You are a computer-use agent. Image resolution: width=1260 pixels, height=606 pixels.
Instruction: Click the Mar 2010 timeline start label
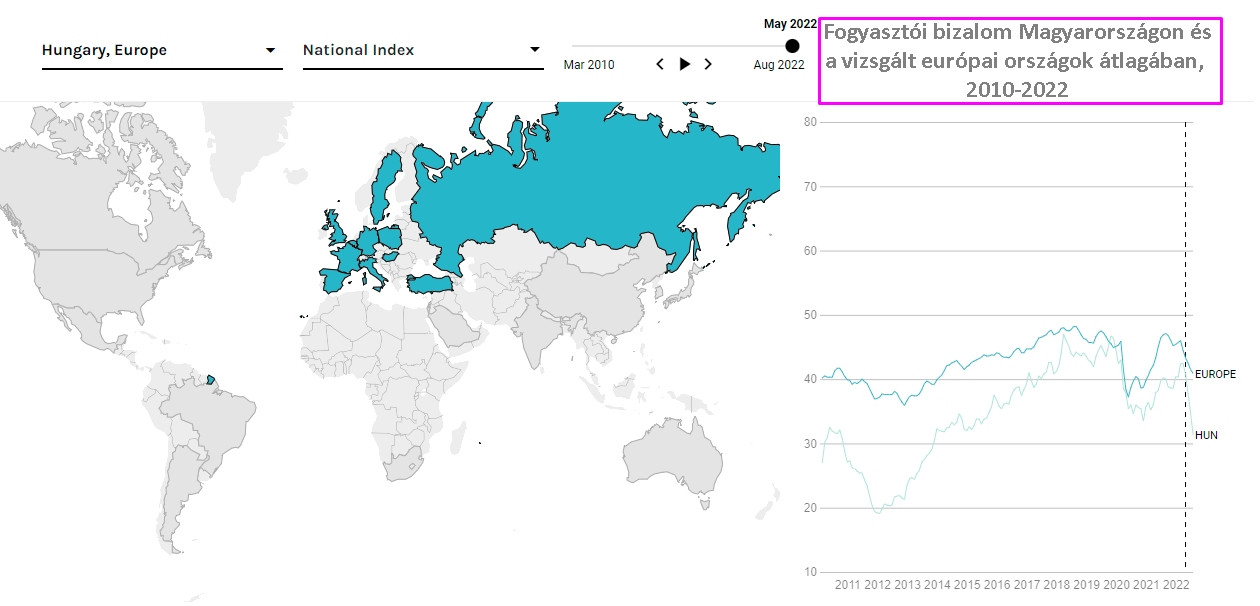(x=589, y=65)
